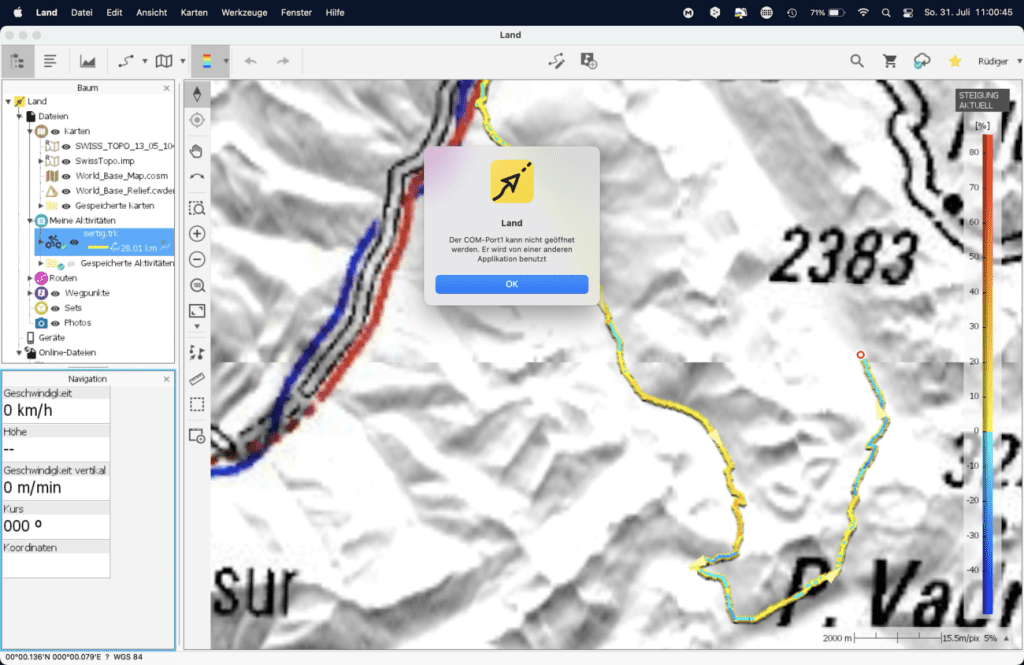Image resolution: width=1024 pixels, height=665 pixels.
Task: Click the GPS center location icon
Action: coord(197,120)
